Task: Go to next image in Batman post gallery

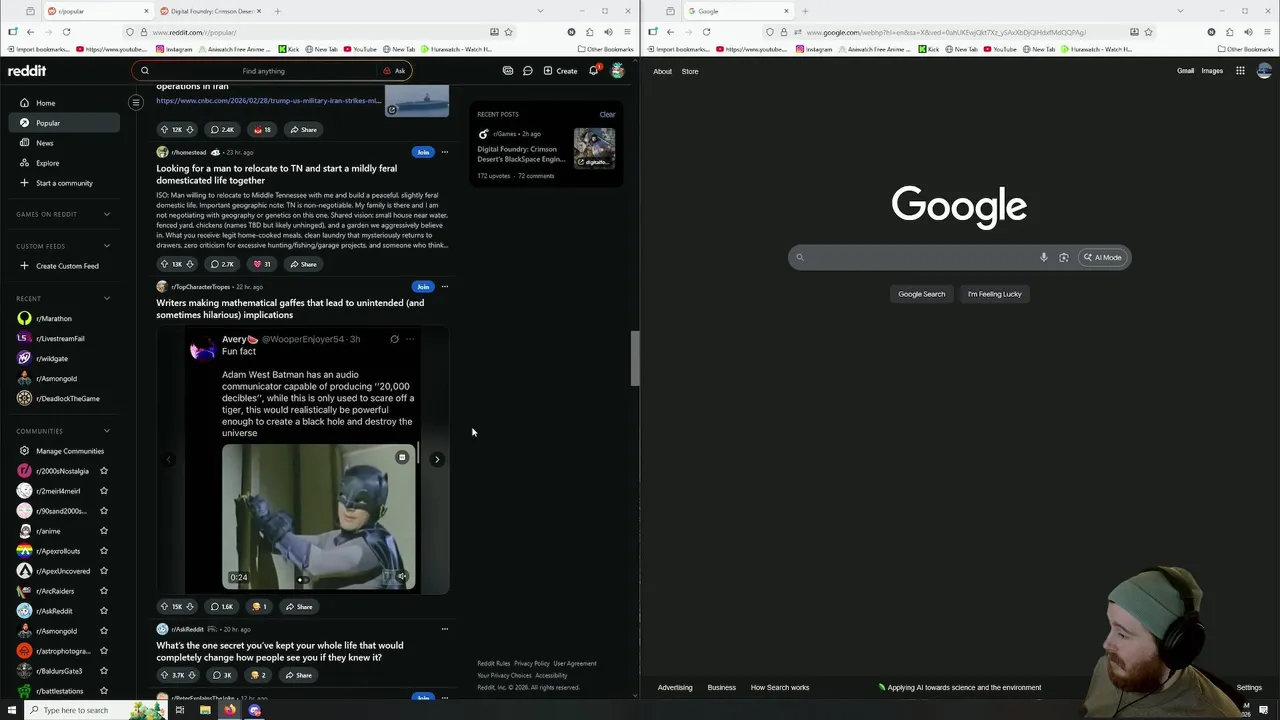Action: point(437,459)
